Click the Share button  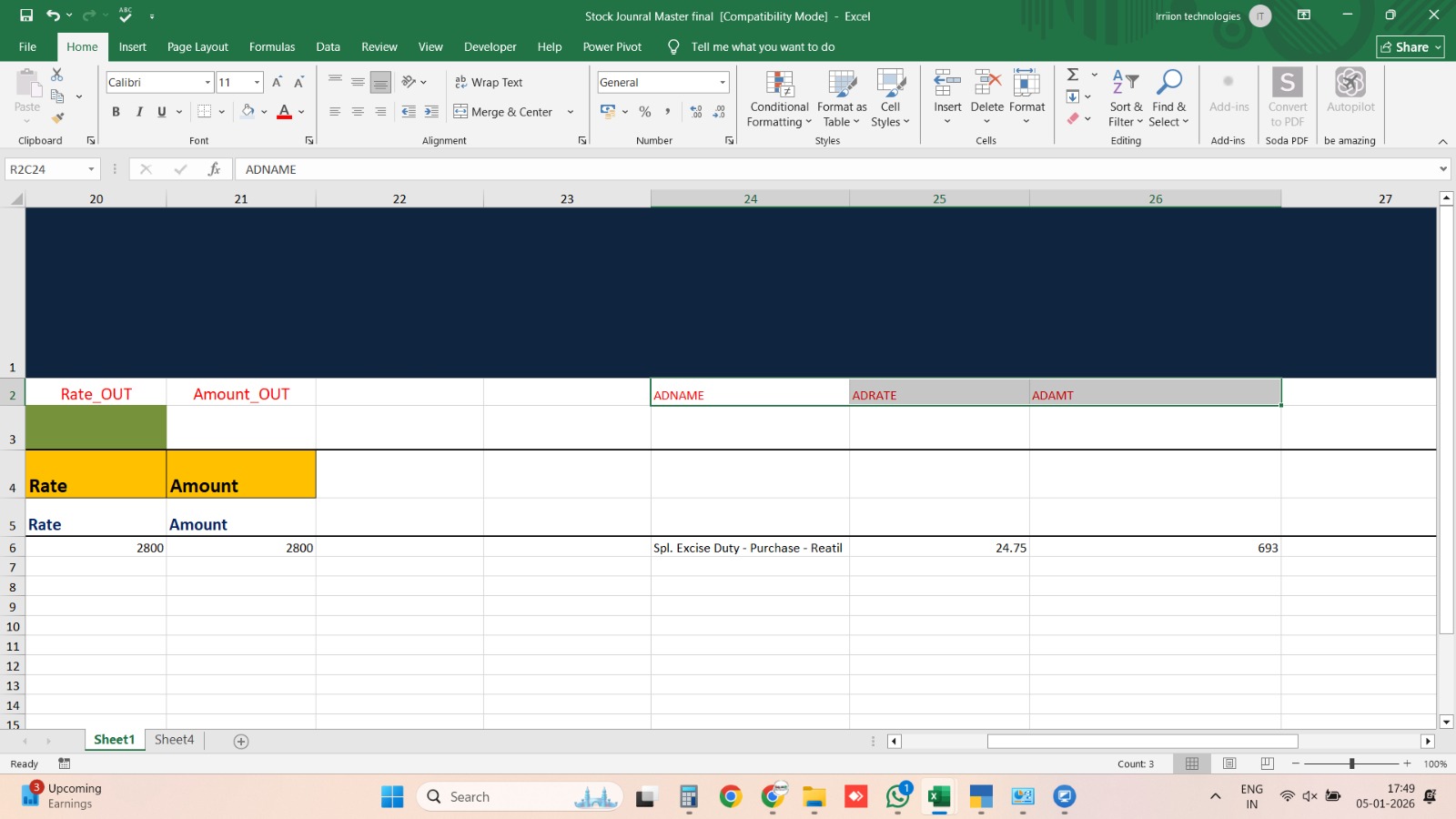[1410, 47]
